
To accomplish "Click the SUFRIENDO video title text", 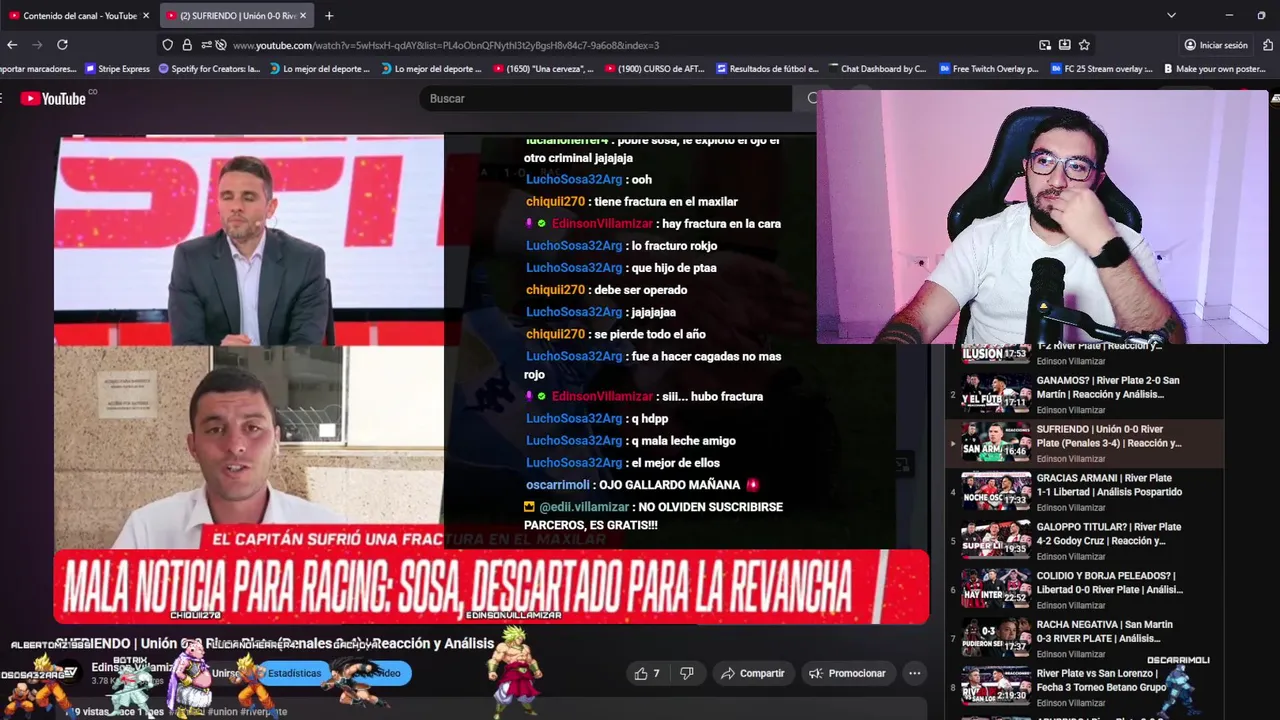I will tap(275, 643).
